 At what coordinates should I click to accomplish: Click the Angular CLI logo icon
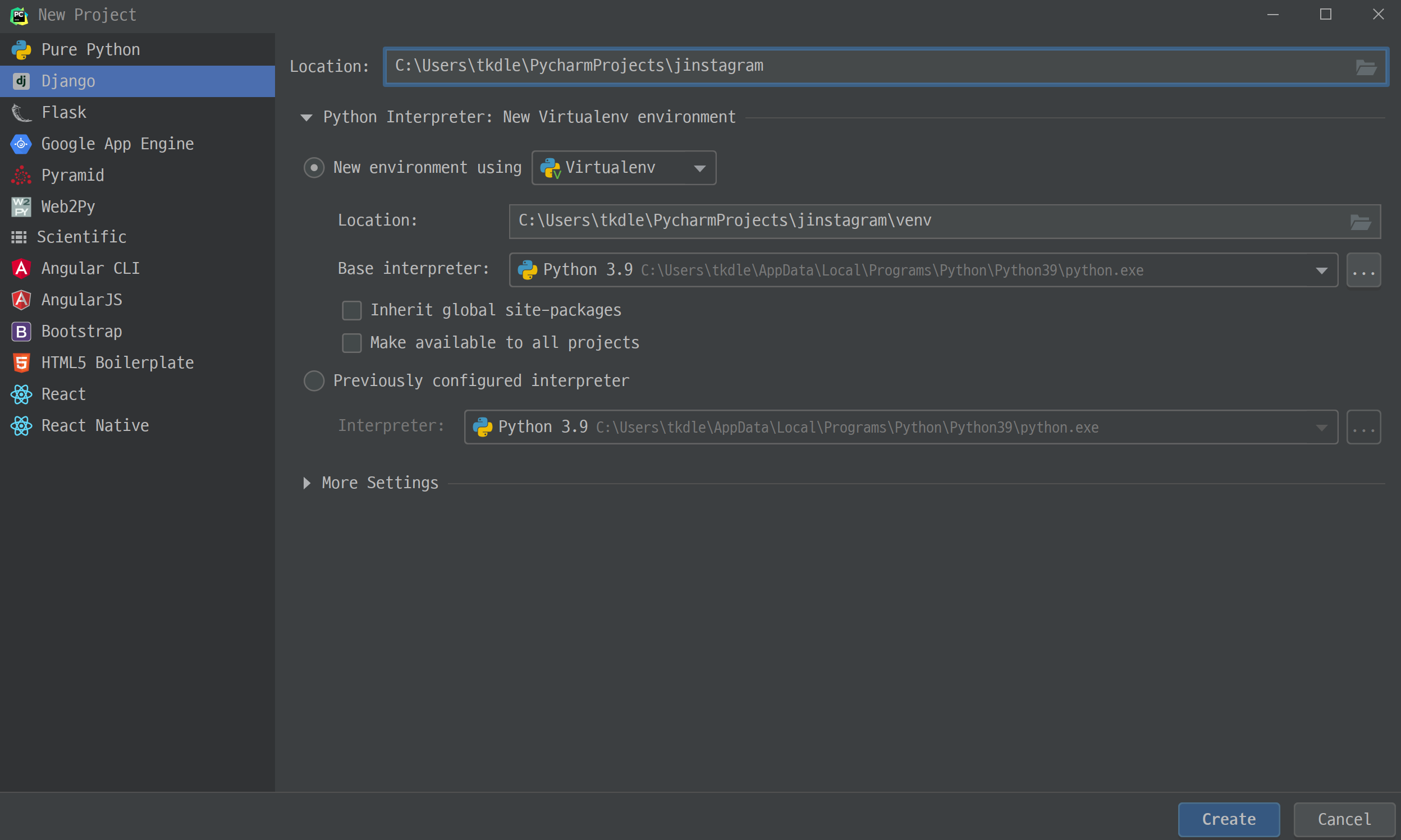(21, 268)
